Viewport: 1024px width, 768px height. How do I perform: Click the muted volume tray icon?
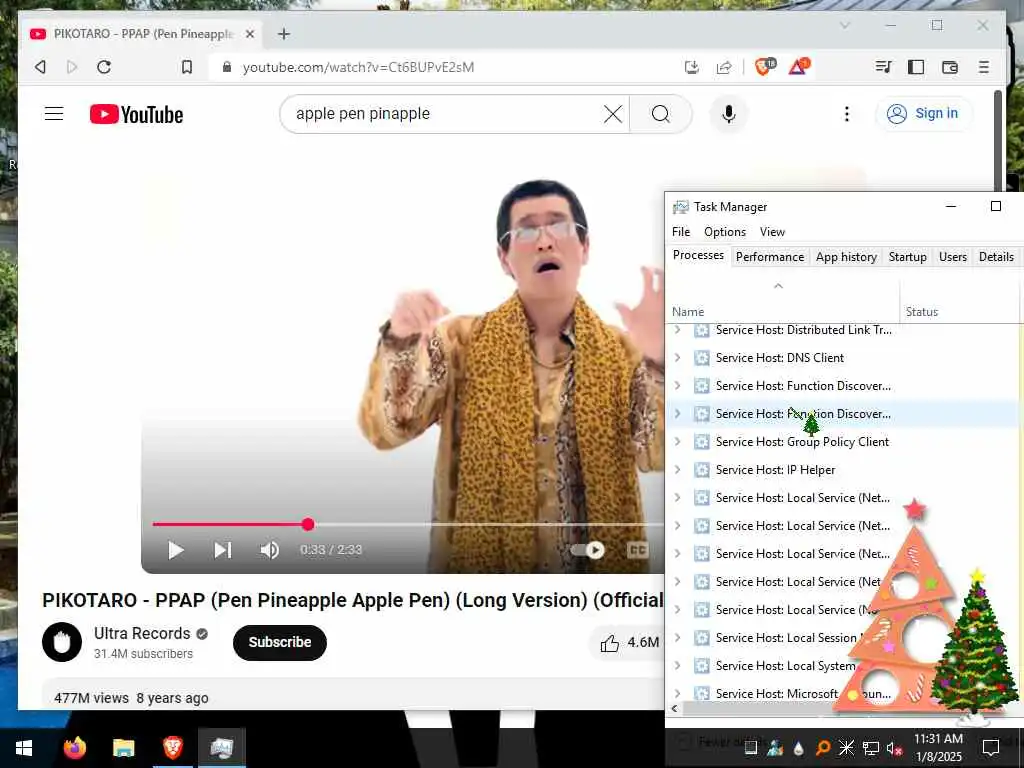pos(894,748)
